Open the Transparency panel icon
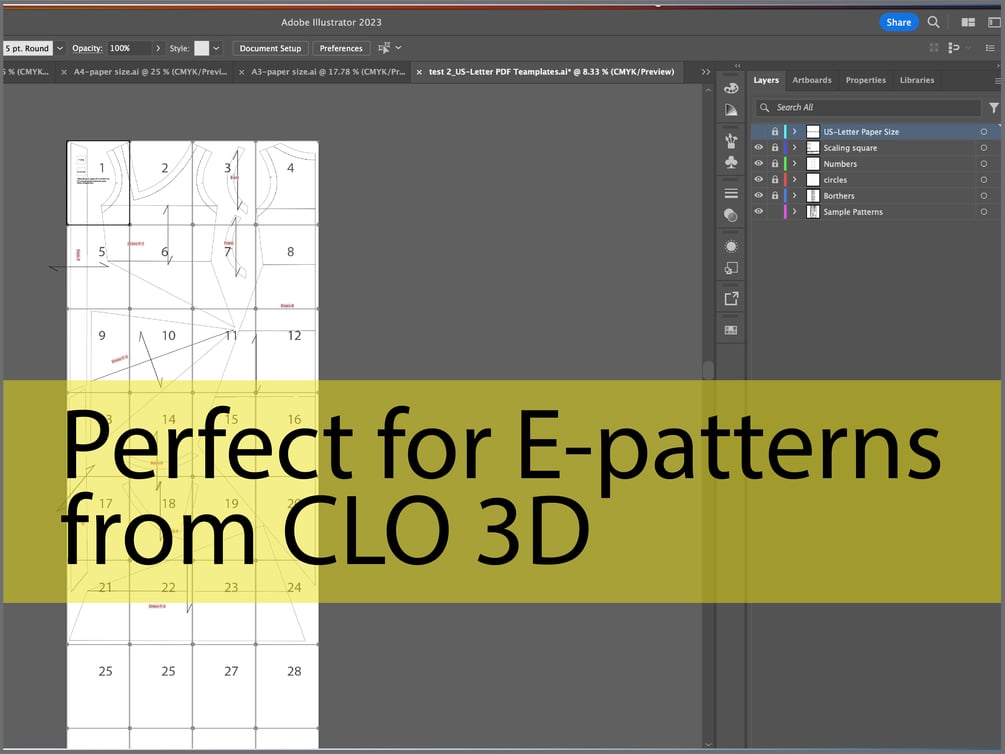Image resolution: width=1005 pixels, height=754 pixels. [x=731, y=215]
